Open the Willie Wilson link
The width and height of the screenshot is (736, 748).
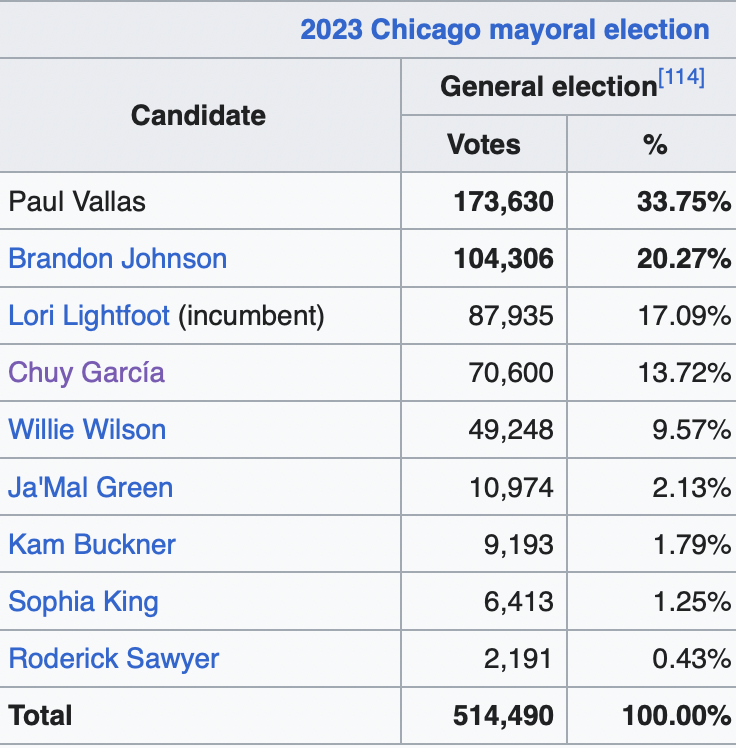[x=87, y=430]
